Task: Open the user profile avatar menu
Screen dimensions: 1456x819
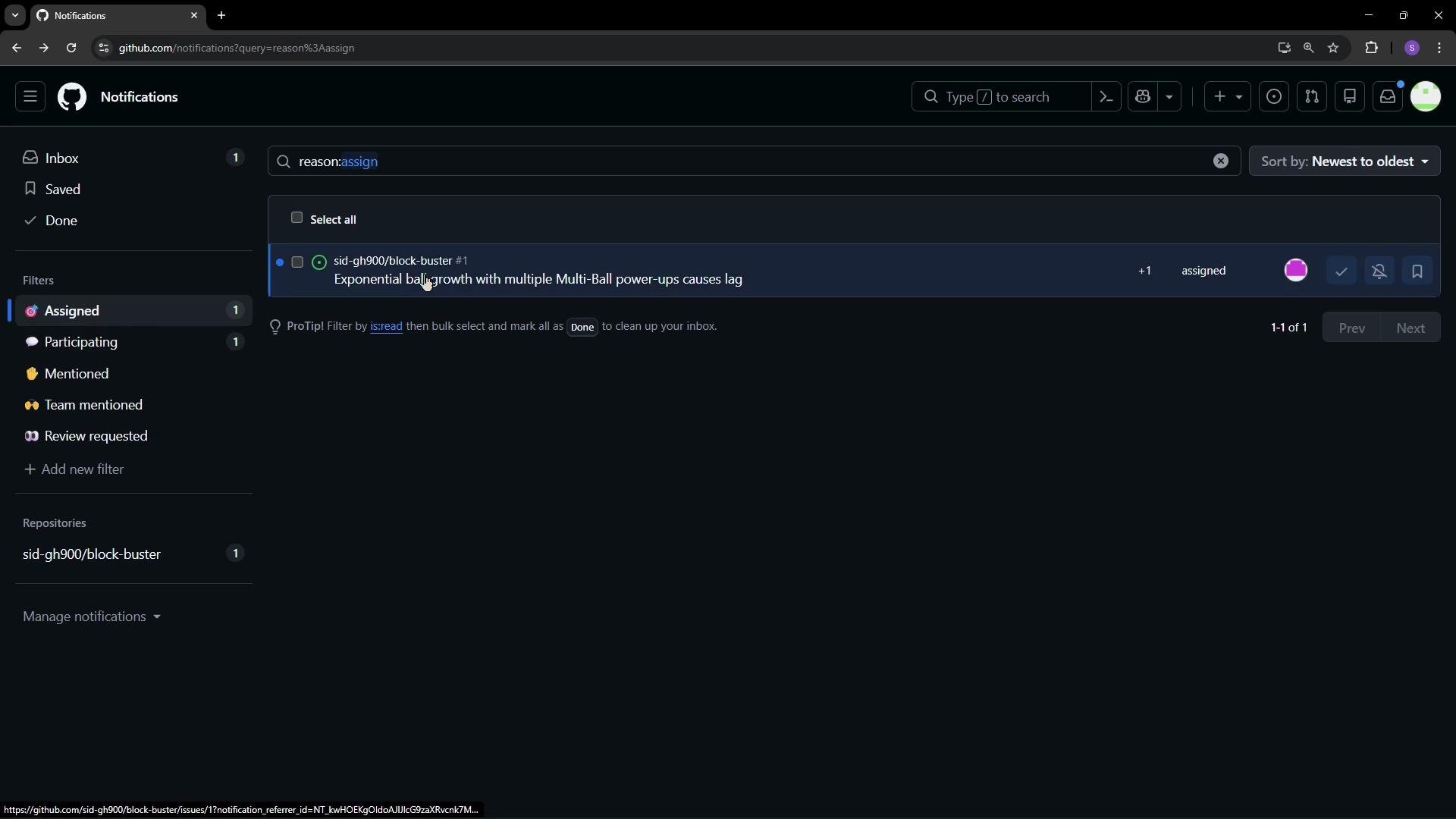Action: pos(1426,97)
